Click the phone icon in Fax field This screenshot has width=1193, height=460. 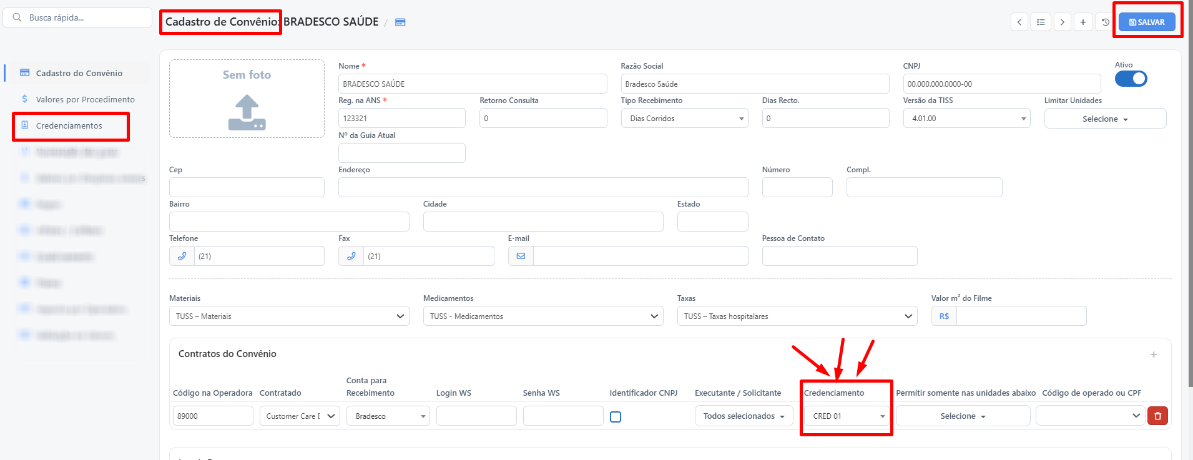click(351, 256)
